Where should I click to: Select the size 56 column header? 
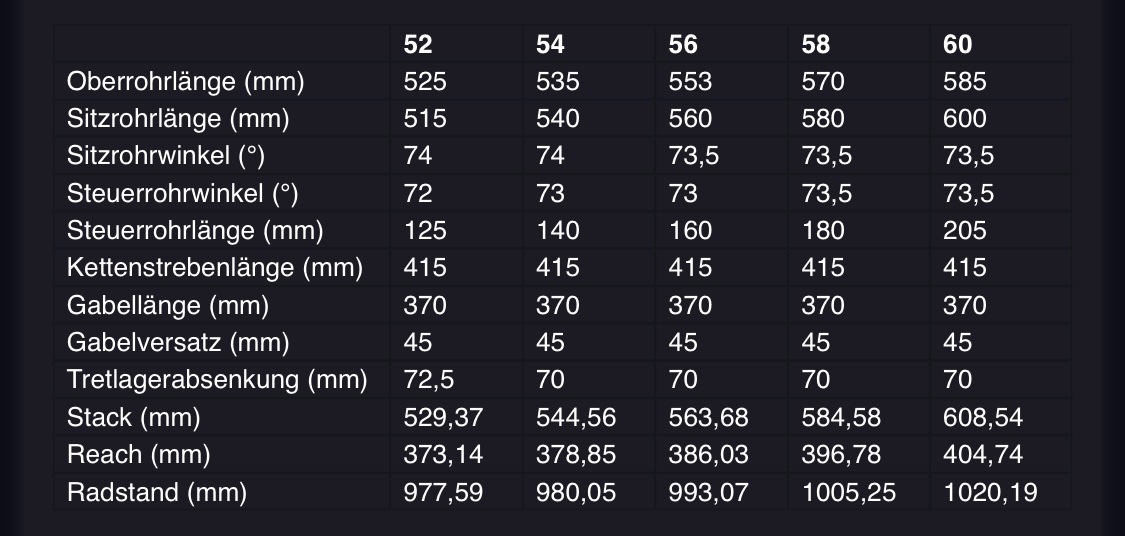coord(682,44)
